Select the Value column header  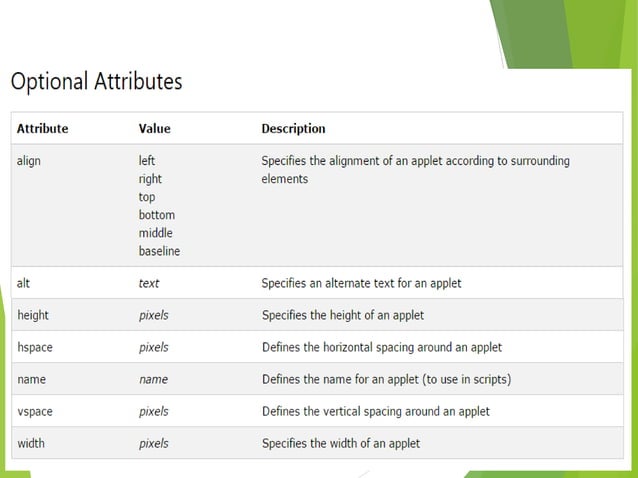(x=154, y=129)
